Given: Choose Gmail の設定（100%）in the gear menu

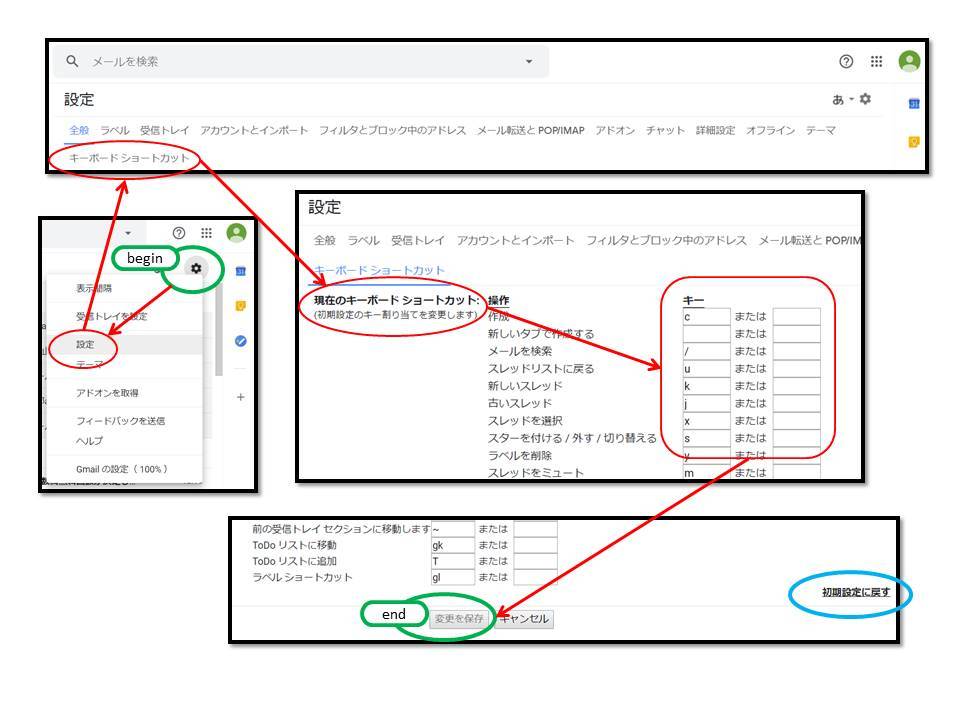Looking at the screenshot, I should coord(122,469).
